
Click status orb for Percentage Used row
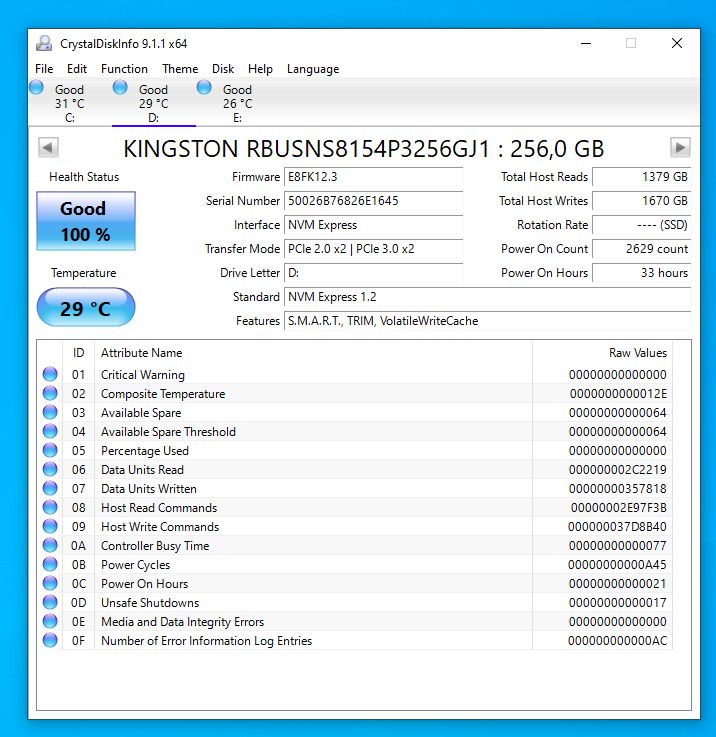pos(50,451)
